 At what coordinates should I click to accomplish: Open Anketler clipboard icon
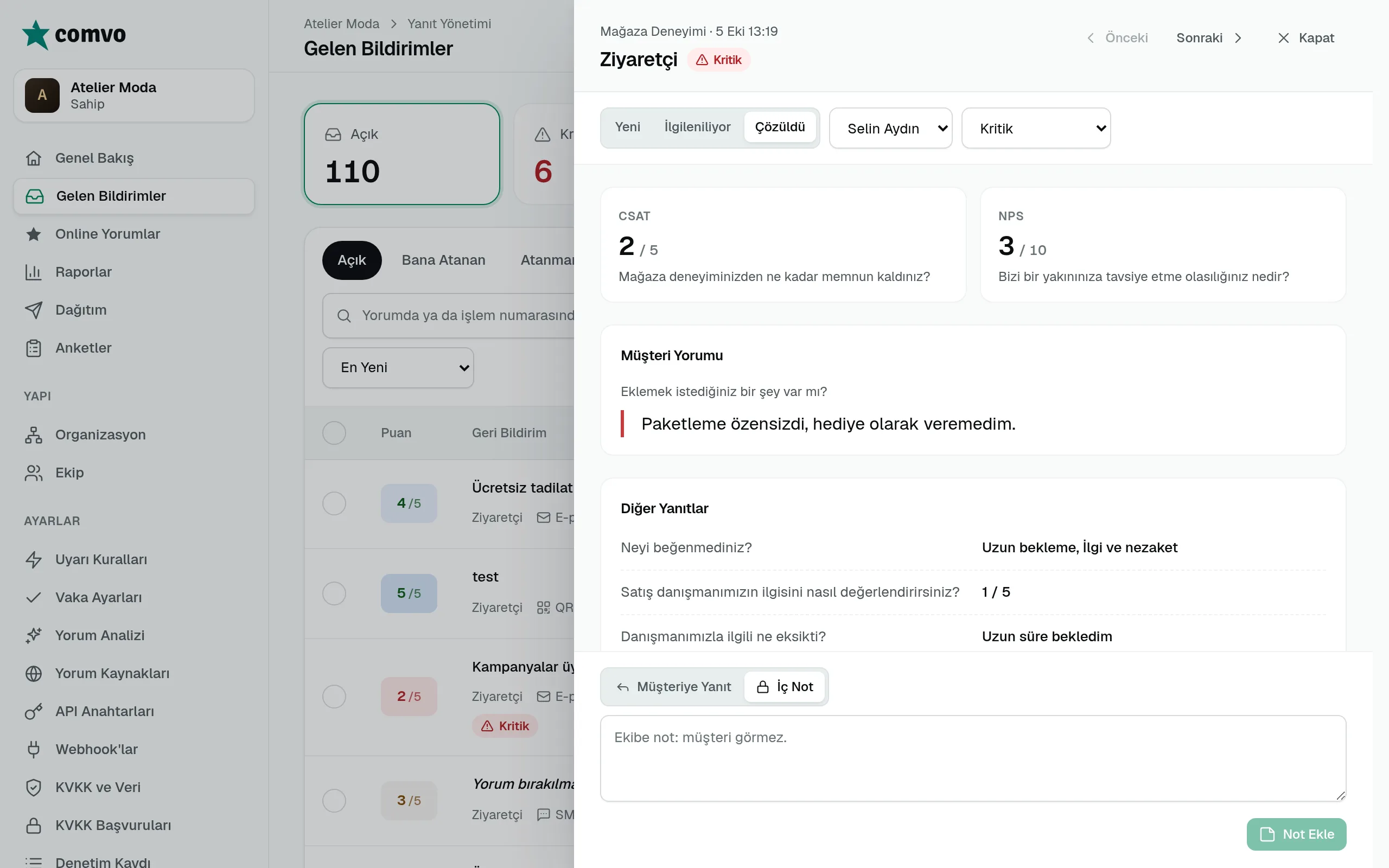click(33, 348)
